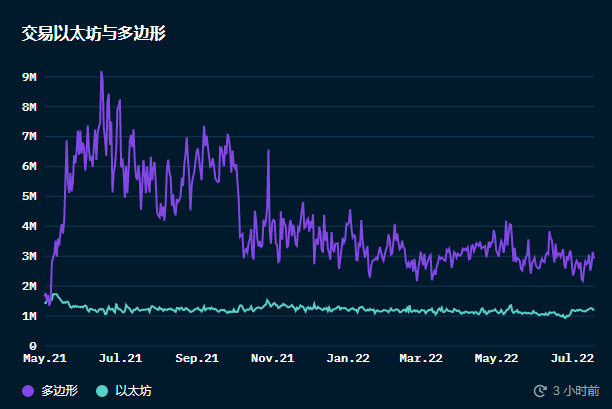Toggle the purple 多边形 legend dot
The image size is (612, 409).
pyautogui.click(x=28, y=391)
